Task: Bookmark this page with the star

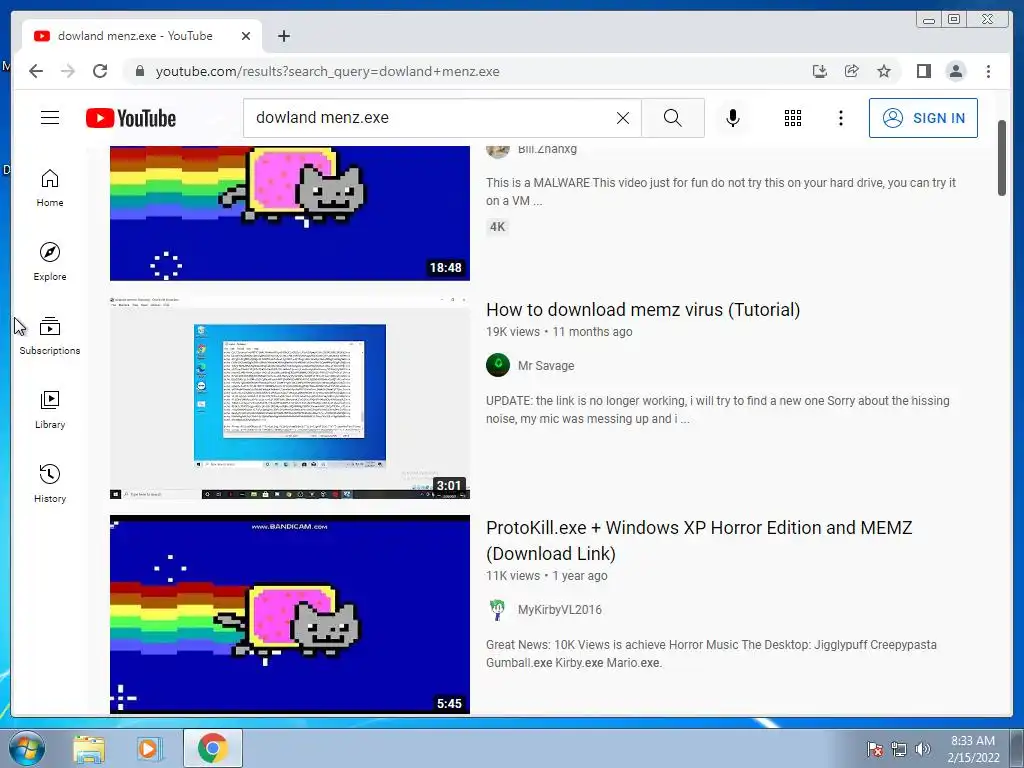Action: pyautogui.click(x=884, y=71)
